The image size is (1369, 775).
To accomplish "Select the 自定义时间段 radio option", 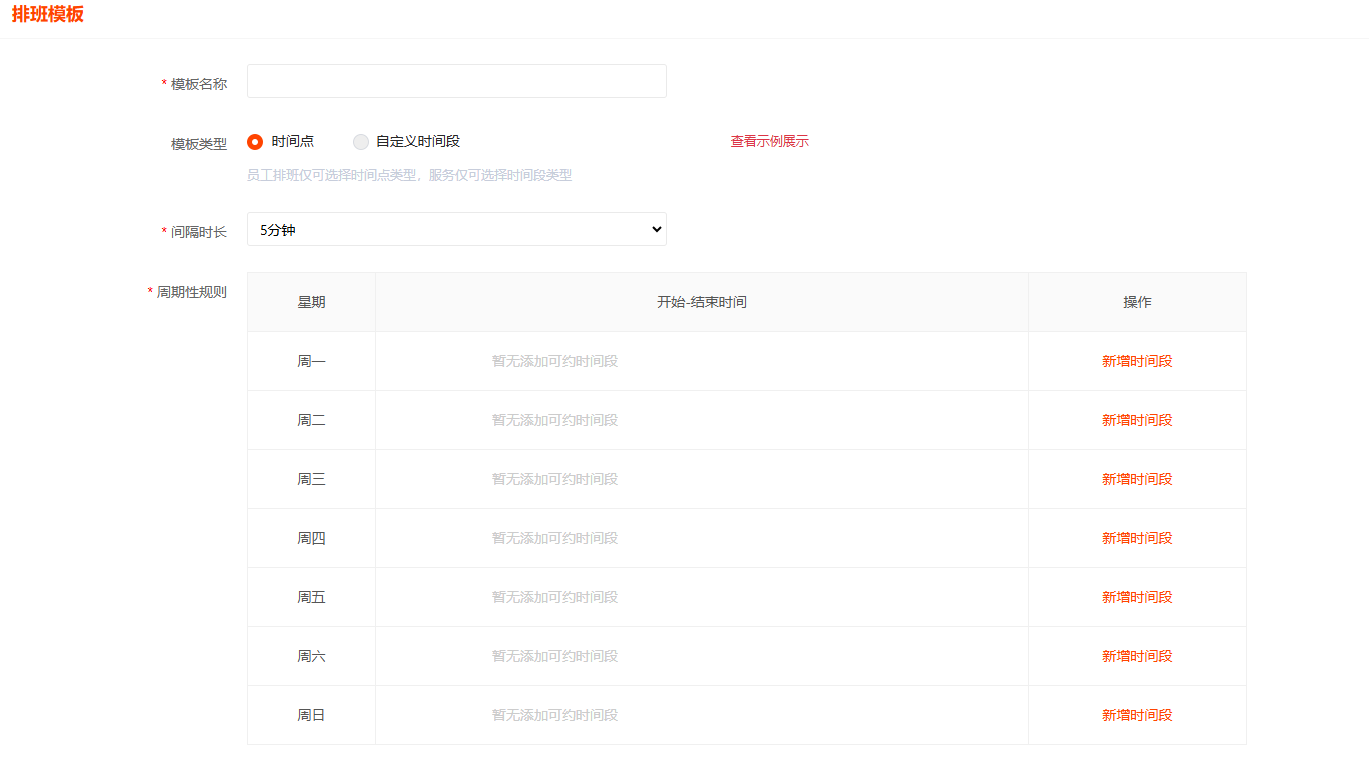I will point(361,142).
